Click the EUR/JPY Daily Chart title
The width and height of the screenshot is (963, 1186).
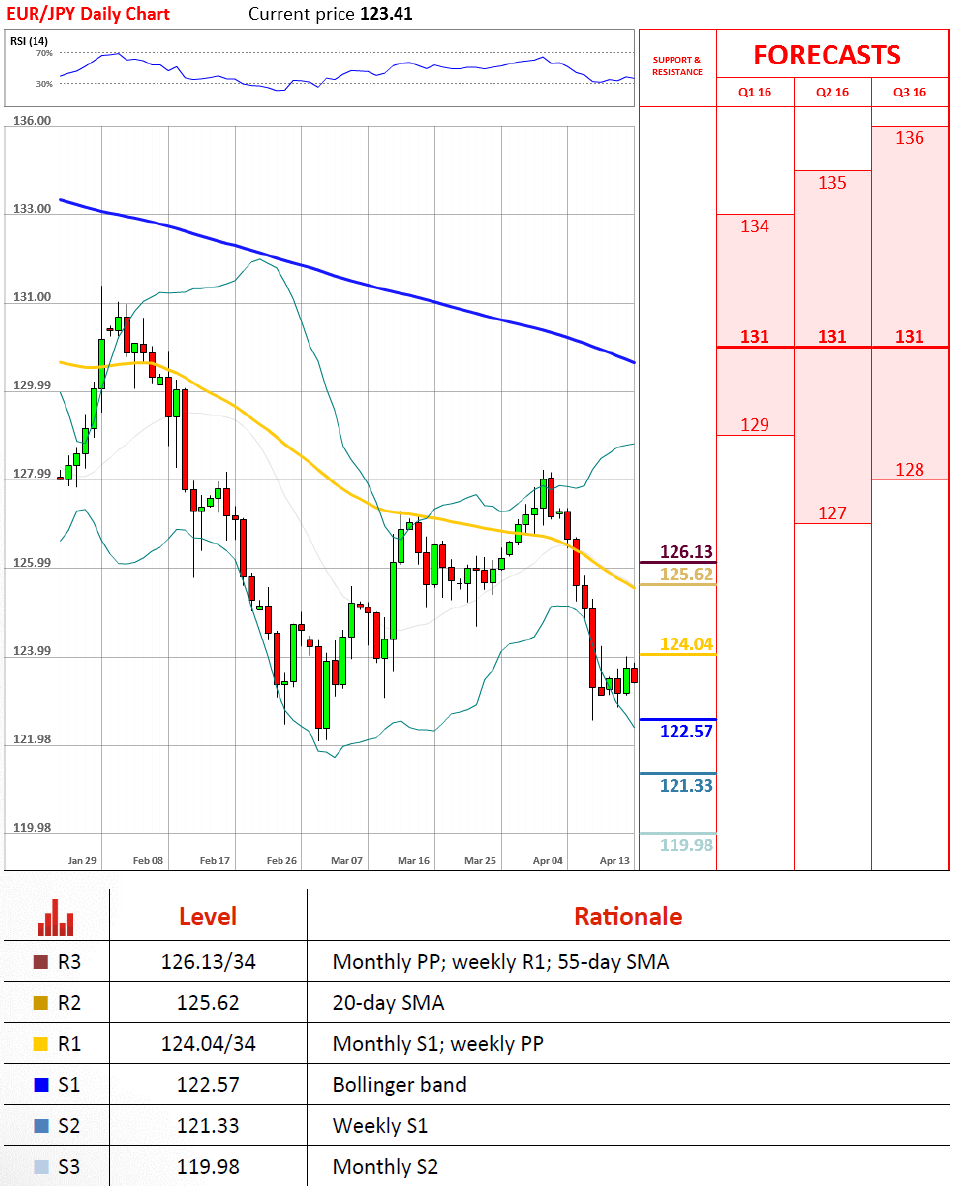pos(88,14)
